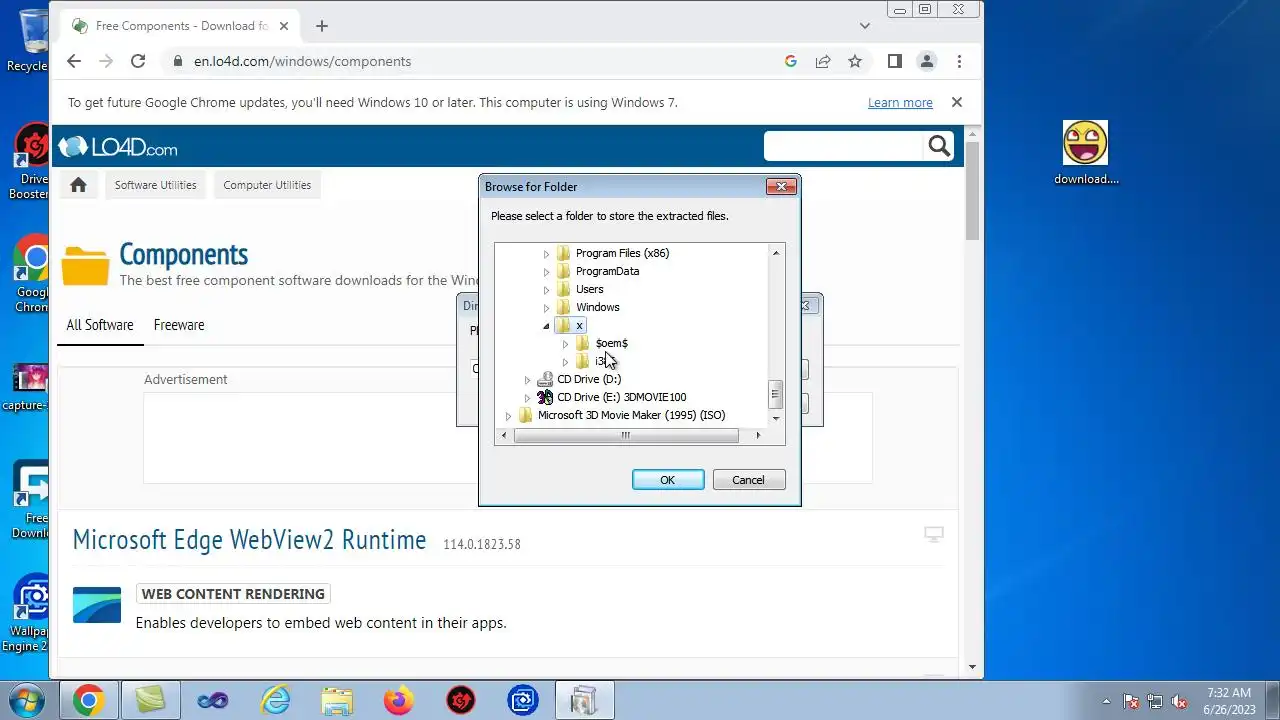Select the Program Files (x86) folder

[x=622, y=253]
